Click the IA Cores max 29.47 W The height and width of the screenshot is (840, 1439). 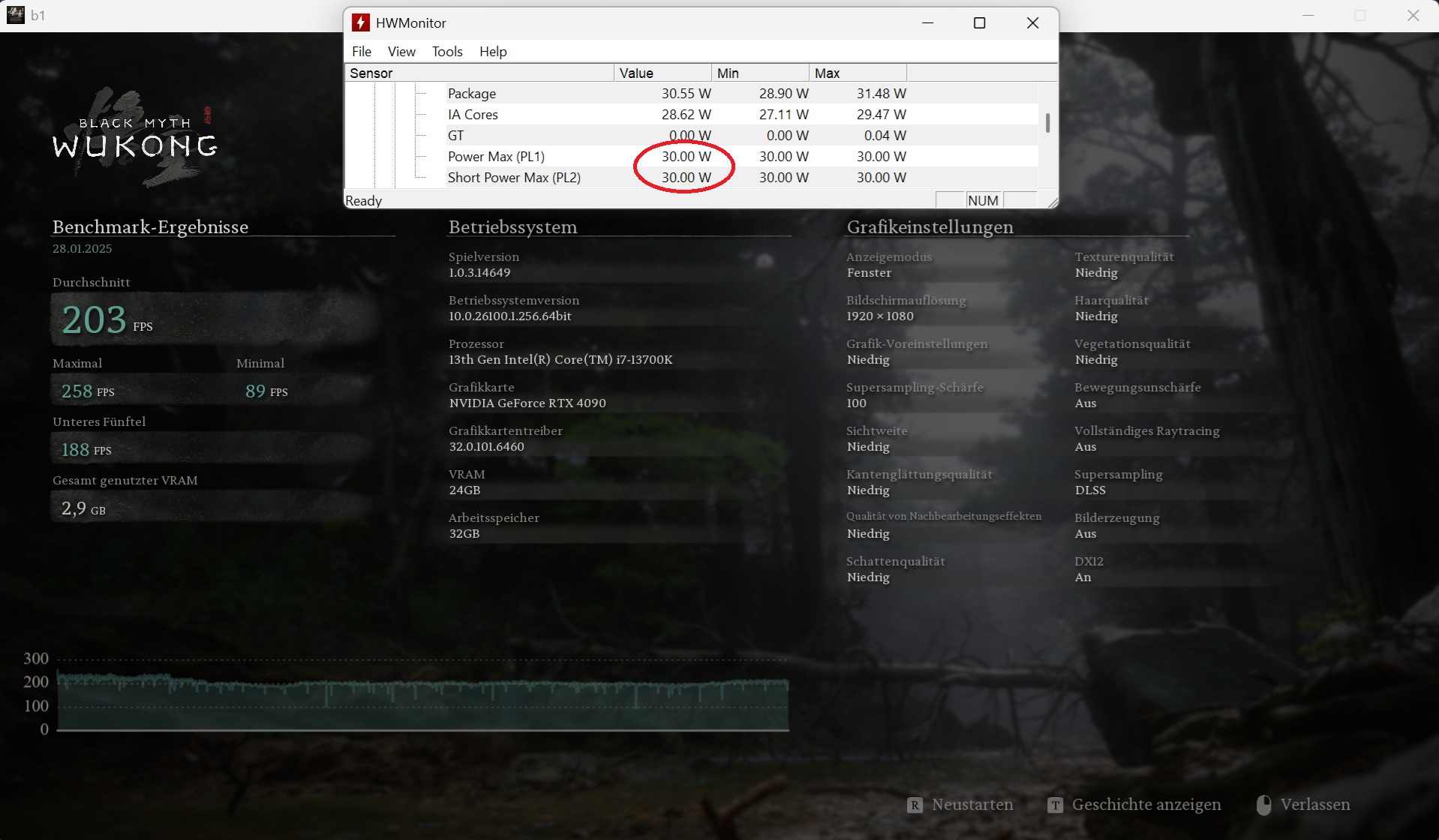click(882, 114)
